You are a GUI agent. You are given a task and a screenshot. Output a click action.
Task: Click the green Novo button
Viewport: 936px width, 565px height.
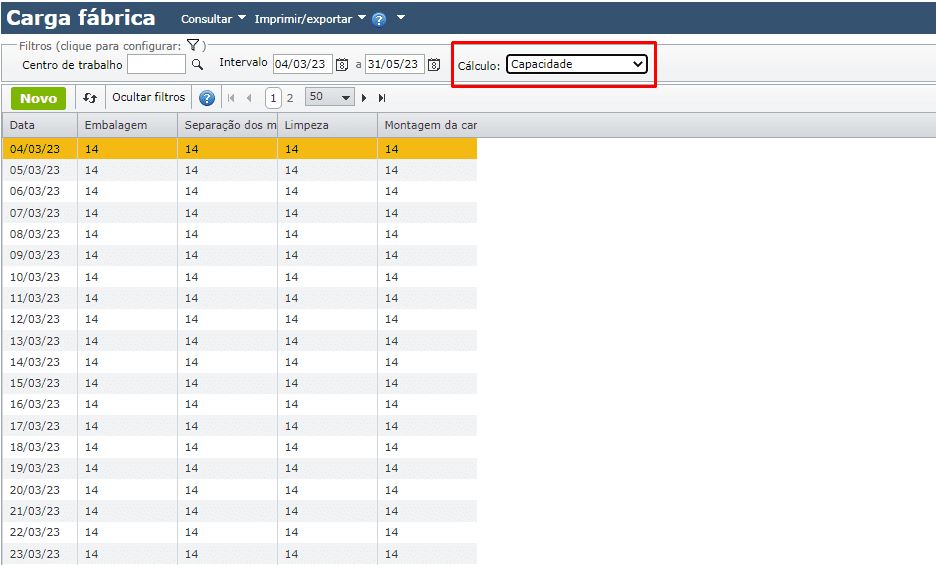tap(39, 98)
